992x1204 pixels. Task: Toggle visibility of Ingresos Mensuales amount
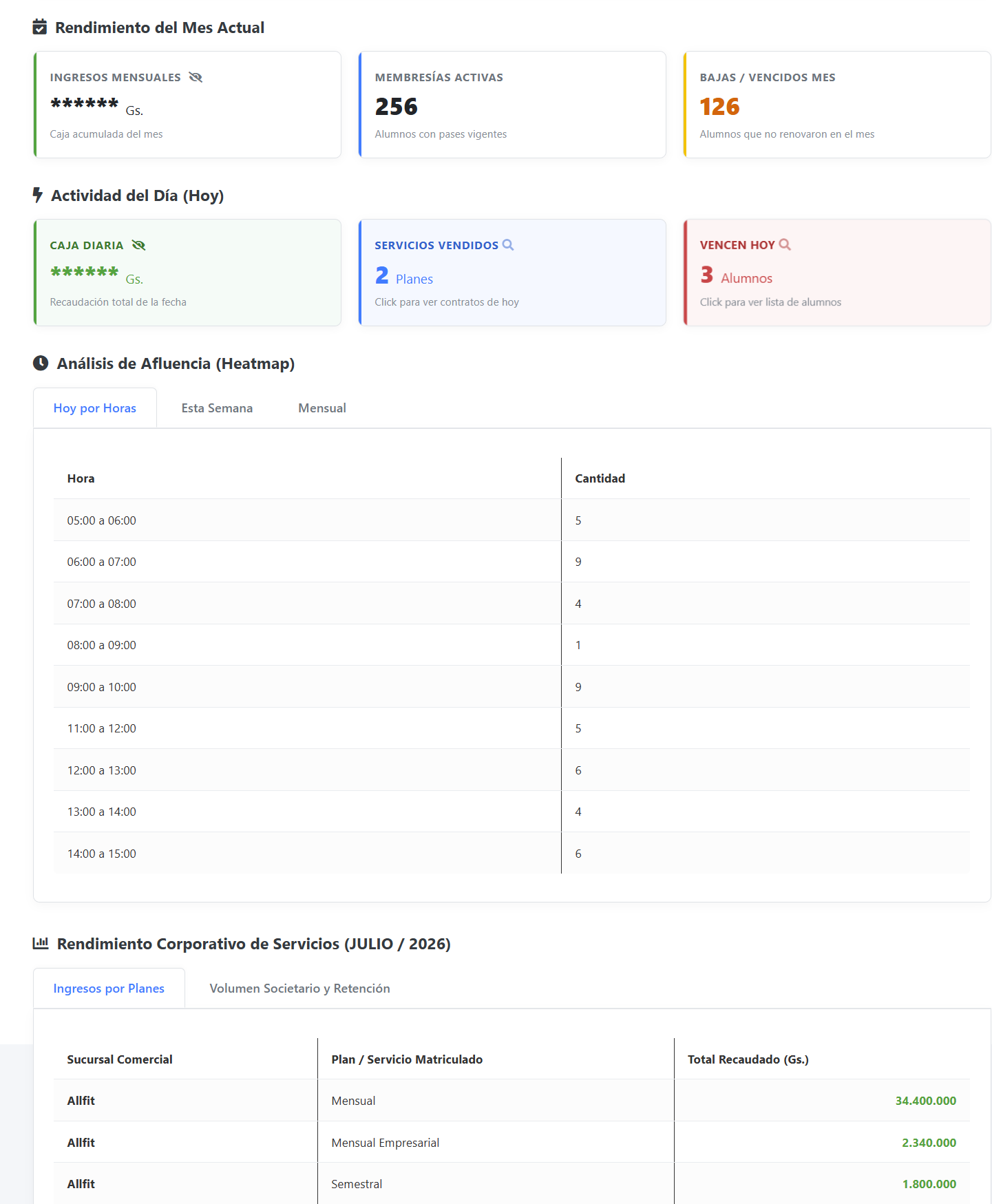point(196,77)
